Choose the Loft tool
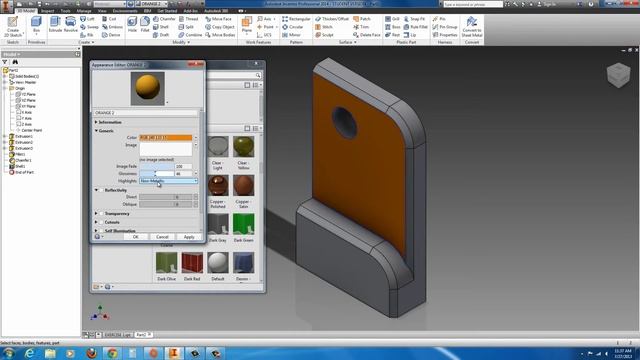This screenshot has height=360, width=640. pyautogui.click(x=87, y=19)
